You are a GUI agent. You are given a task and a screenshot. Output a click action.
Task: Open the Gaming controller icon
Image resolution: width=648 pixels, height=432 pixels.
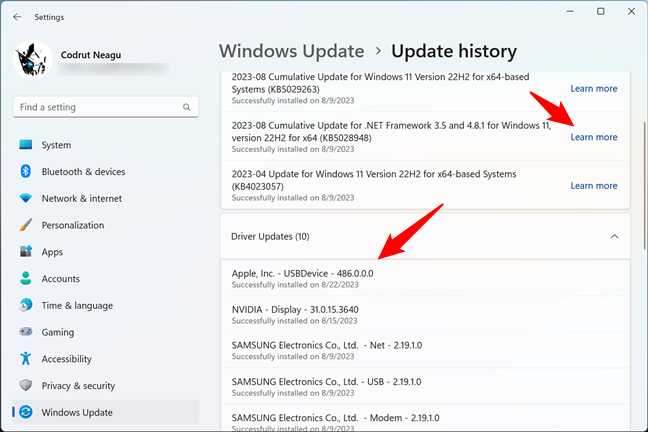coord(26,332)
